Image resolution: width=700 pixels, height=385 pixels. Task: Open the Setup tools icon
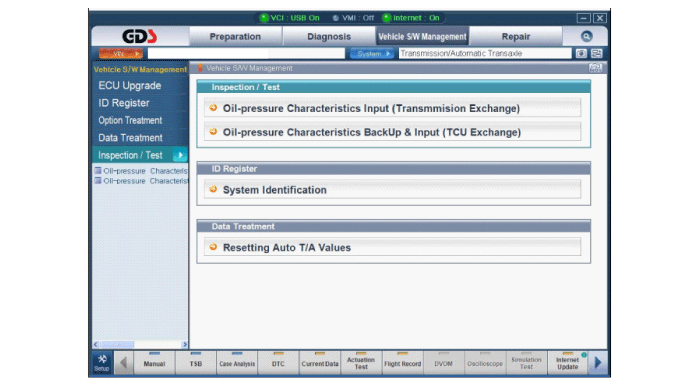[x=102, y=363]
